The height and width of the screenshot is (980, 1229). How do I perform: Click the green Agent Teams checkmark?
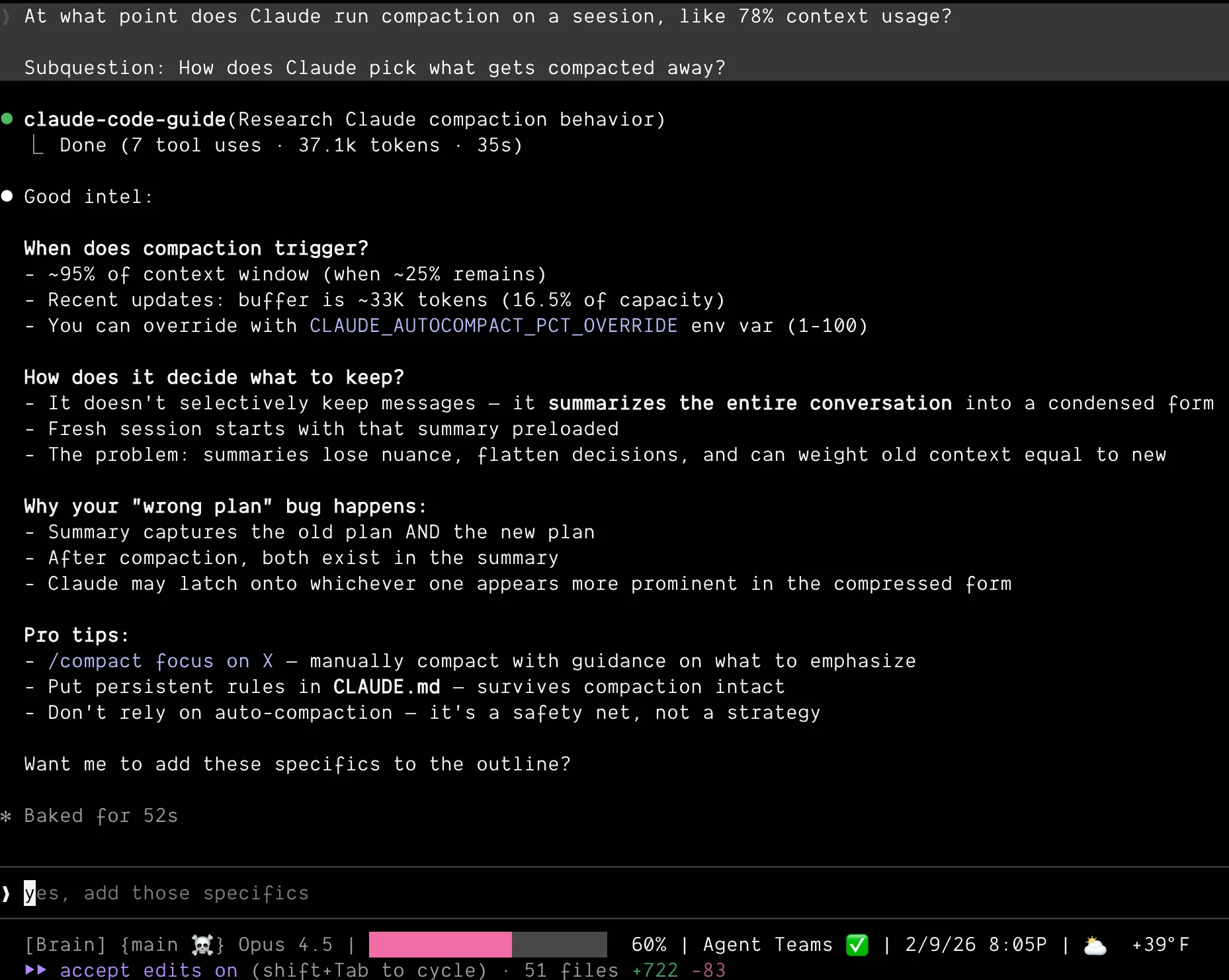click(x=857, y=945)
